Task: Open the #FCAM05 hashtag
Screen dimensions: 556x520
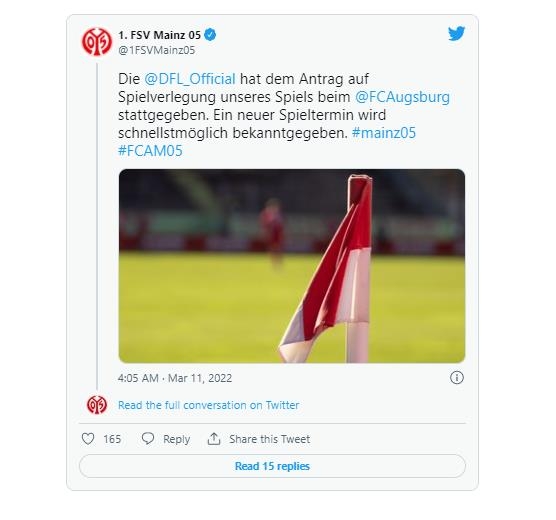Action: (150, 151)
